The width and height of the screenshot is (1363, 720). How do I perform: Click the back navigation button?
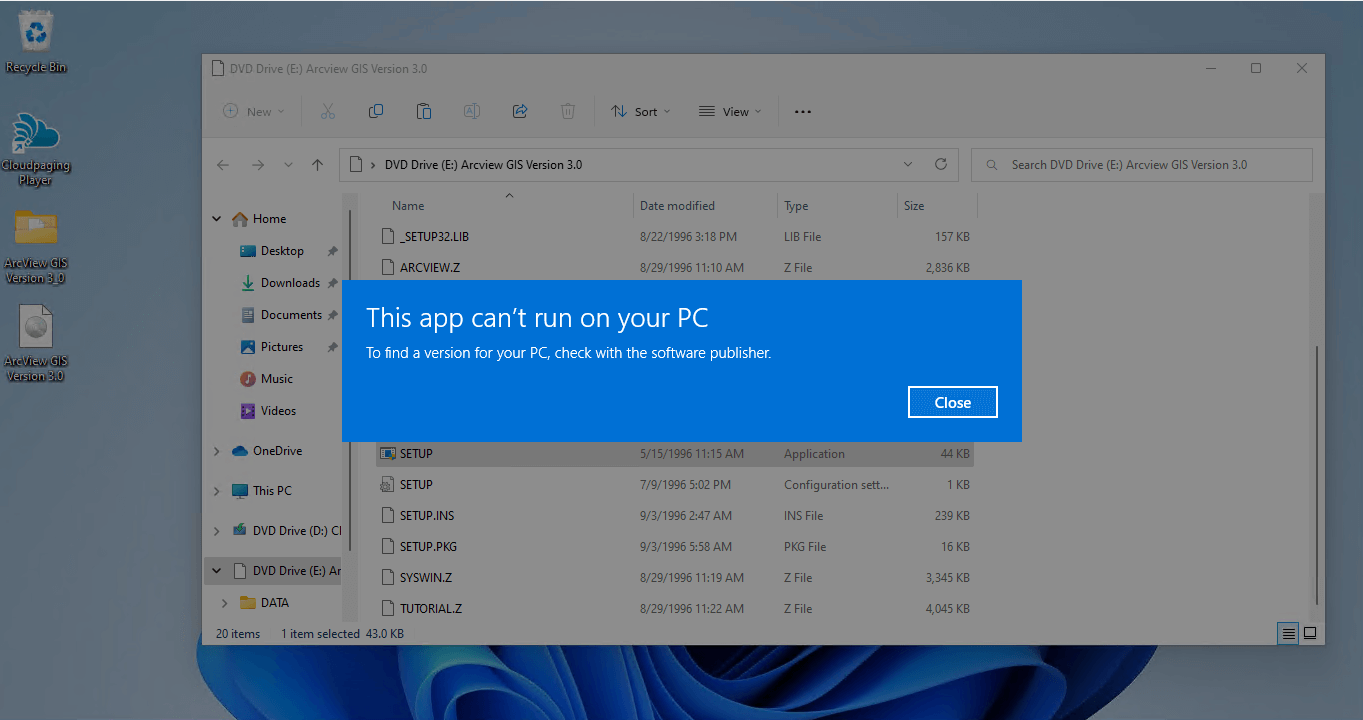[223, 164]
